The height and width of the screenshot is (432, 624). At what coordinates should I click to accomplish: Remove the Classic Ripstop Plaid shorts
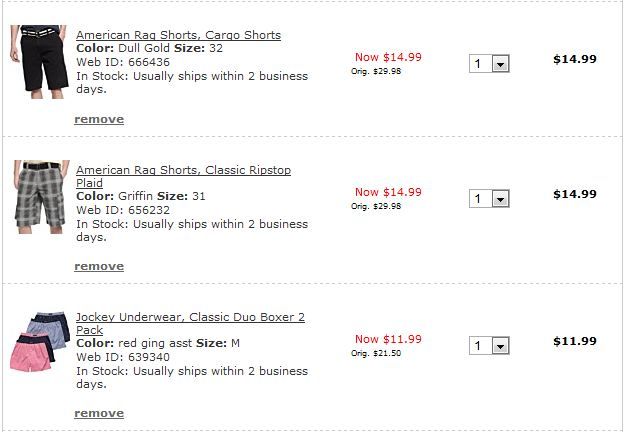click(x=99, y=266)
